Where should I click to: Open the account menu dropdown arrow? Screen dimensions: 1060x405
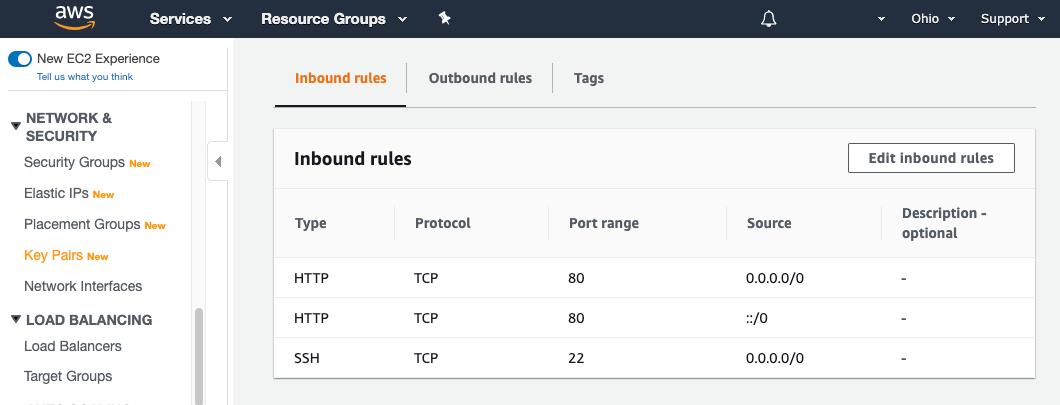(x=881, y=19)
